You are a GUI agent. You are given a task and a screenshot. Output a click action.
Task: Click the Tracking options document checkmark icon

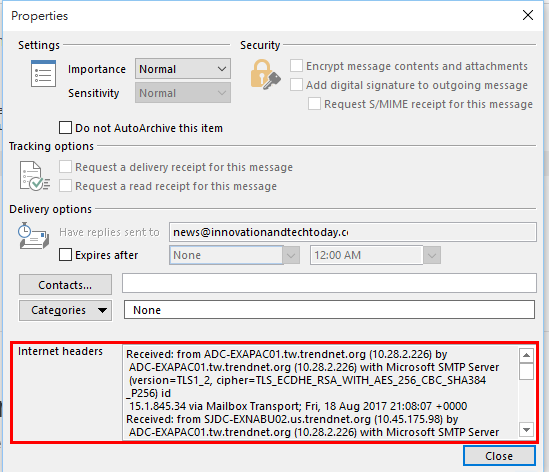pyautogui.click(x=34, y=176)
